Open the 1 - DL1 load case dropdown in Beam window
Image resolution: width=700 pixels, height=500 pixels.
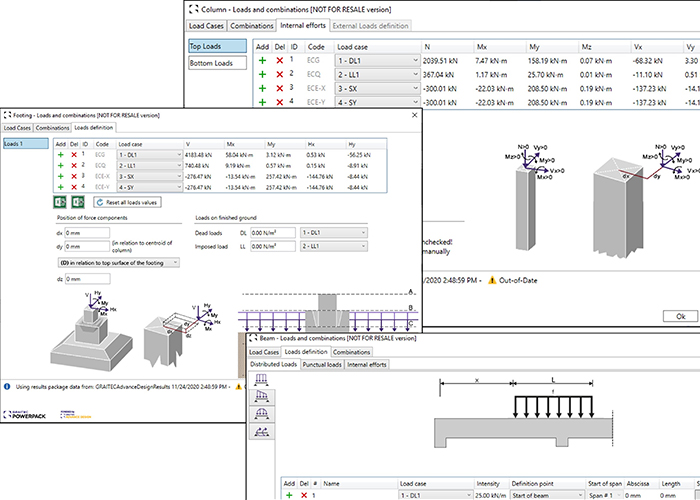click(x=436, y=495)
